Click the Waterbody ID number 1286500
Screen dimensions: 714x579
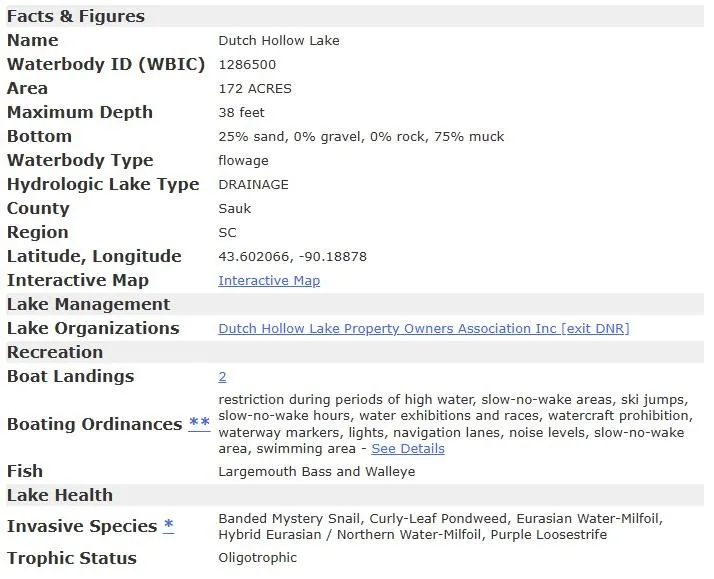(x=247, y=65)
